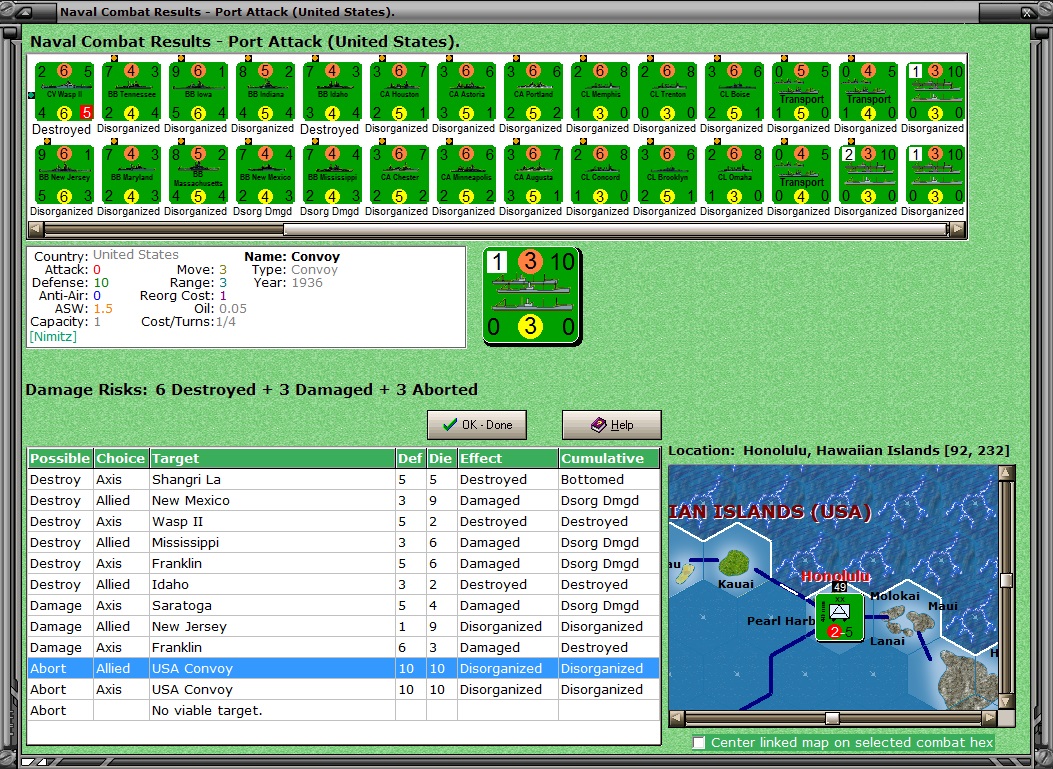Click the land unit counter on Honolulu hex
Viewport: 1053px width, 769px height.
point(839,617)
